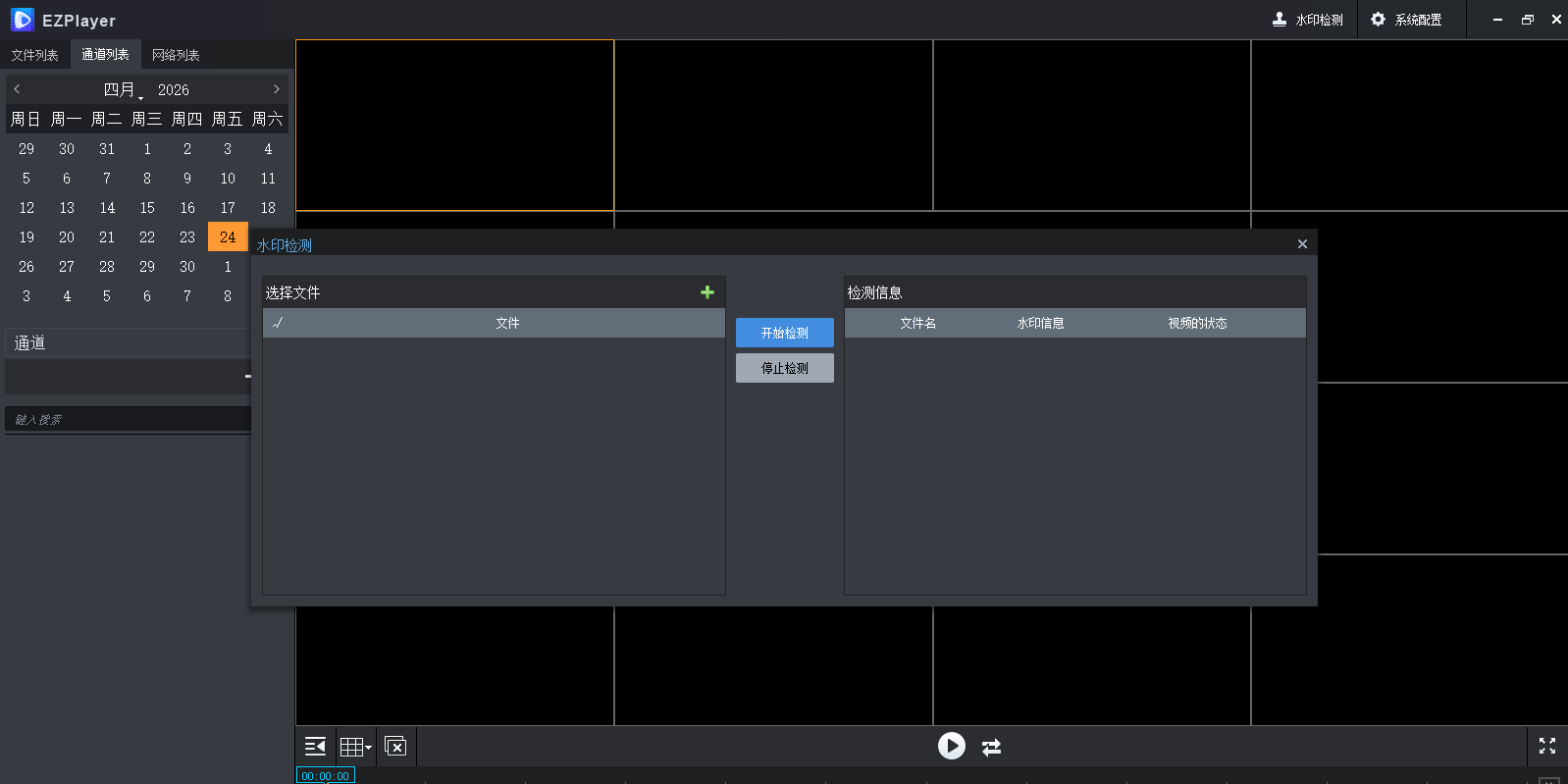The width and height of the screenshot is (1568, 784).
Task: Switch to the 网络列表 tab
Action: tap(176, 55)
